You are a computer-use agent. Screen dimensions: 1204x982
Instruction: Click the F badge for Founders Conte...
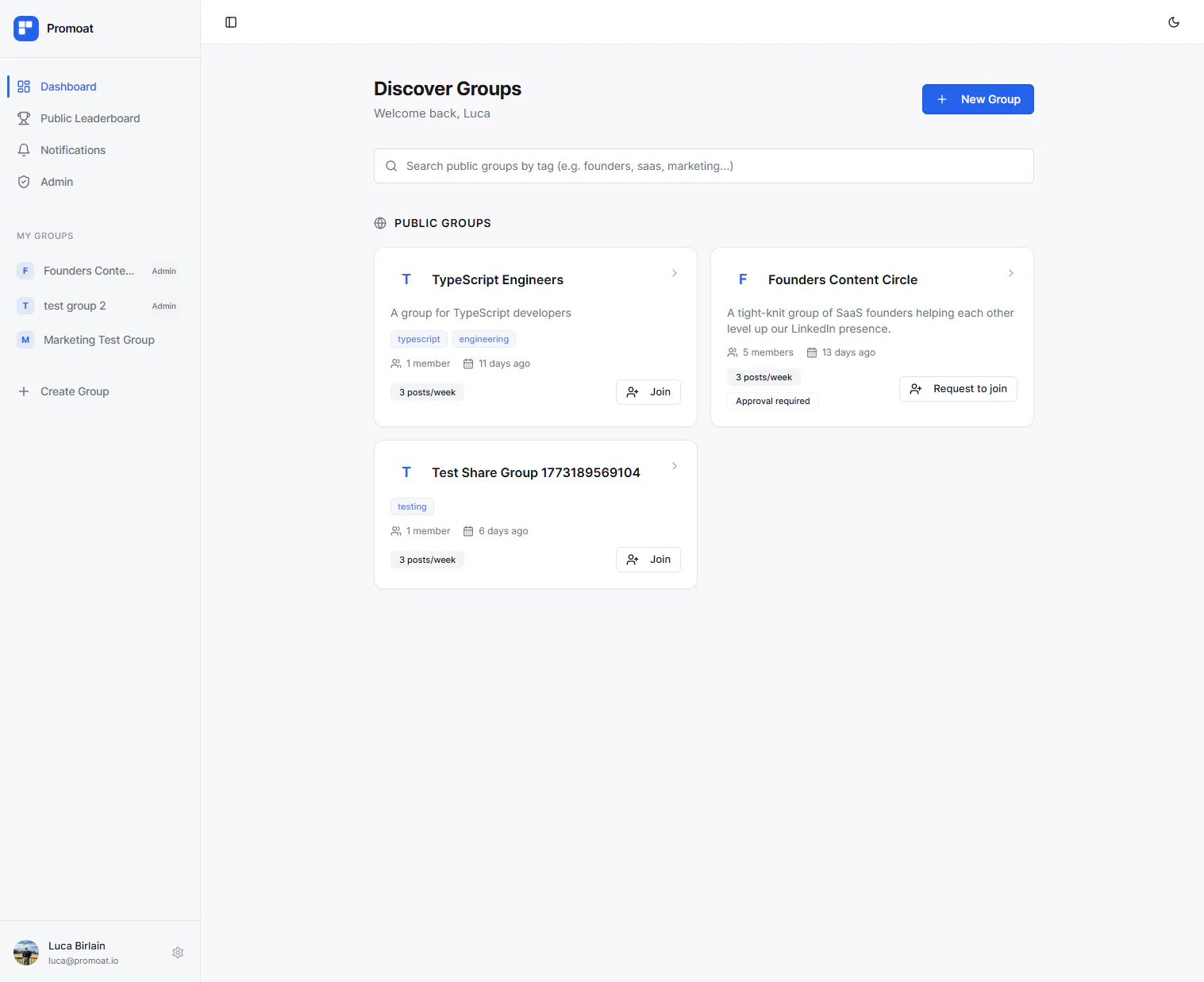click(25, 271)
